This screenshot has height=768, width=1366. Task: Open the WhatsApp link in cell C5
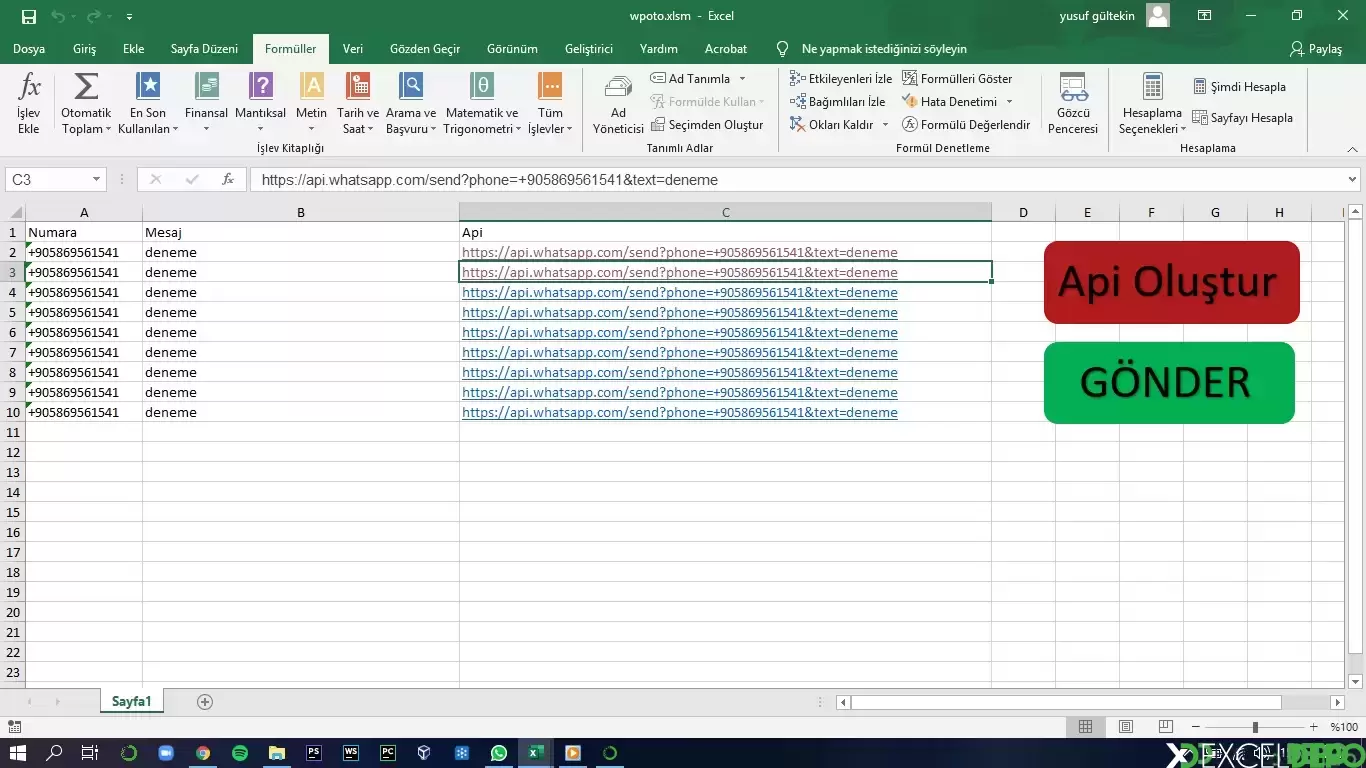[x=680, y=313]
